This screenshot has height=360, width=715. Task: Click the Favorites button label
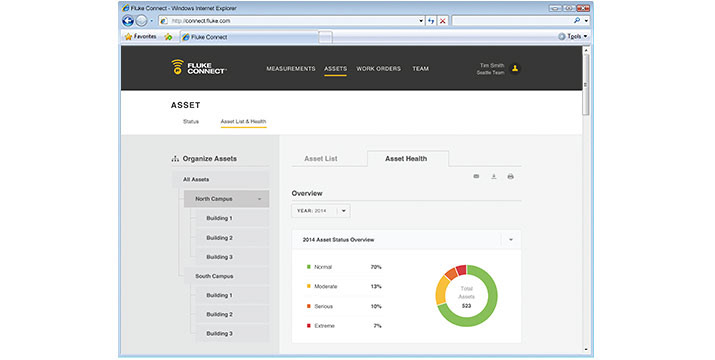tap(145, 37)
